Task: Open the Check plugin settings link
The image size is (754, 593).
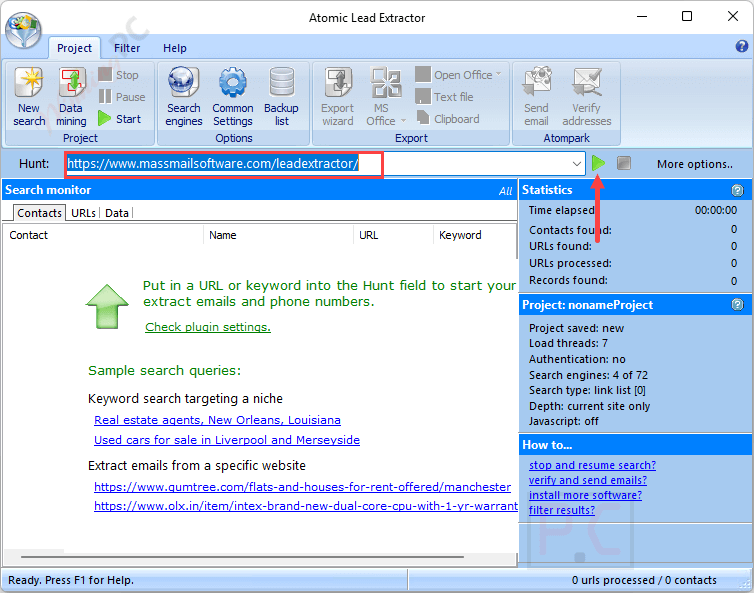Action: (x=208, y=327)
